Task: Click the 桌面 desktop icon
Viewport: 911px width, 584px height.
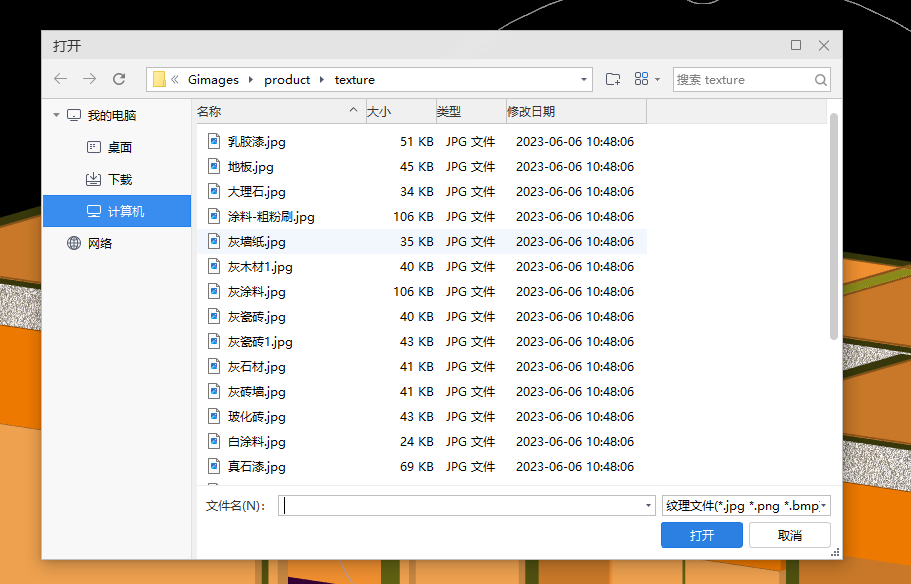Action: (94, 147)
